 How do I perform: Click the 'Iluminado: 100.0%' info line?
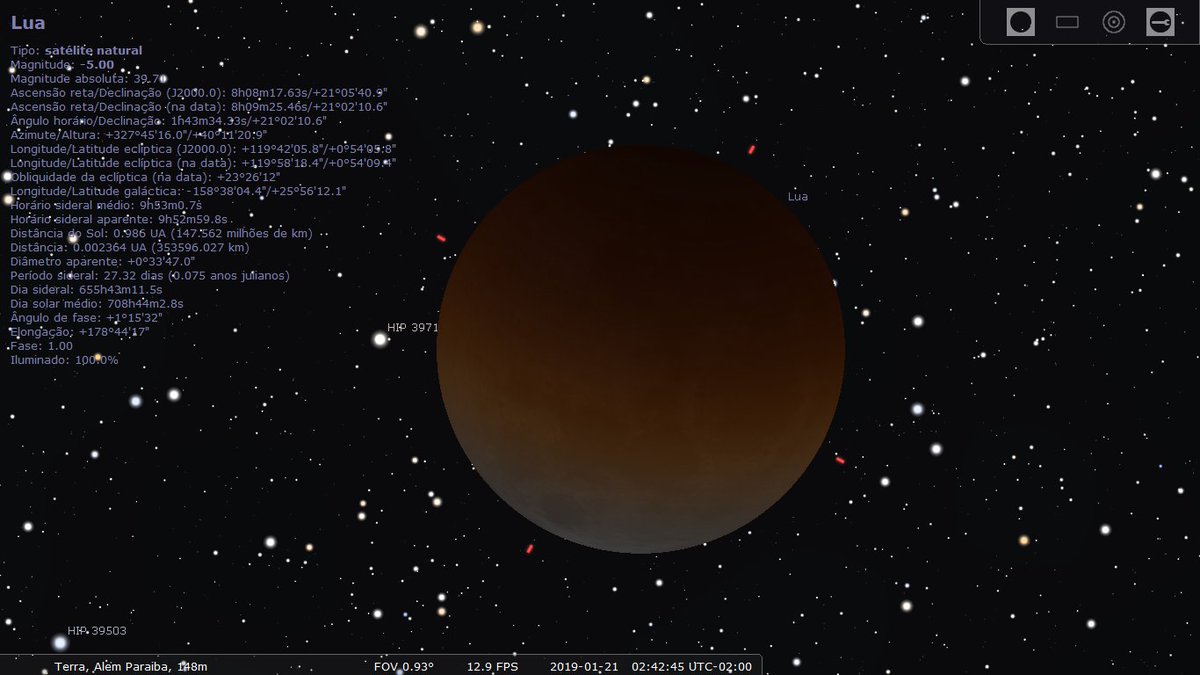64,359
